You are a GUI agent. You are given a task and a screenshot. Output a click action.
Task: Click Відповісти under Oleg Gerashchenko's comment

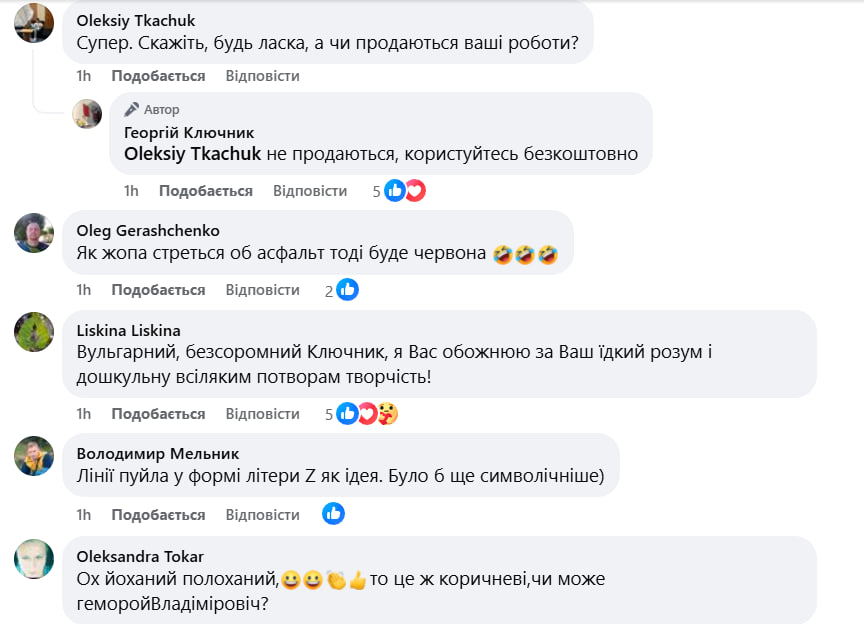pos(262,290)
